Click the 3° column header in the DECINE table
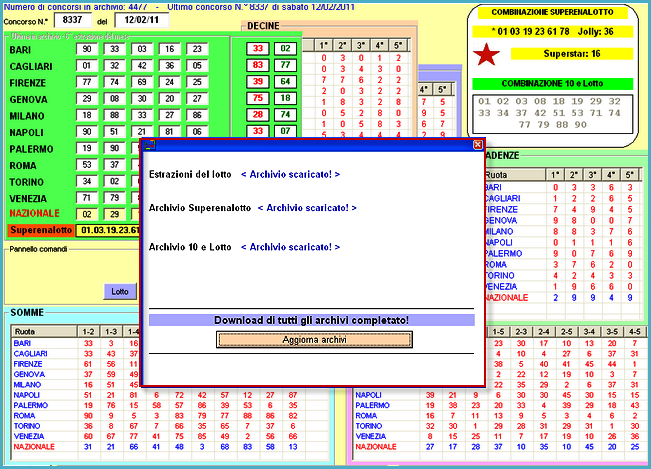Screen dimensions: 651x469 361,45
